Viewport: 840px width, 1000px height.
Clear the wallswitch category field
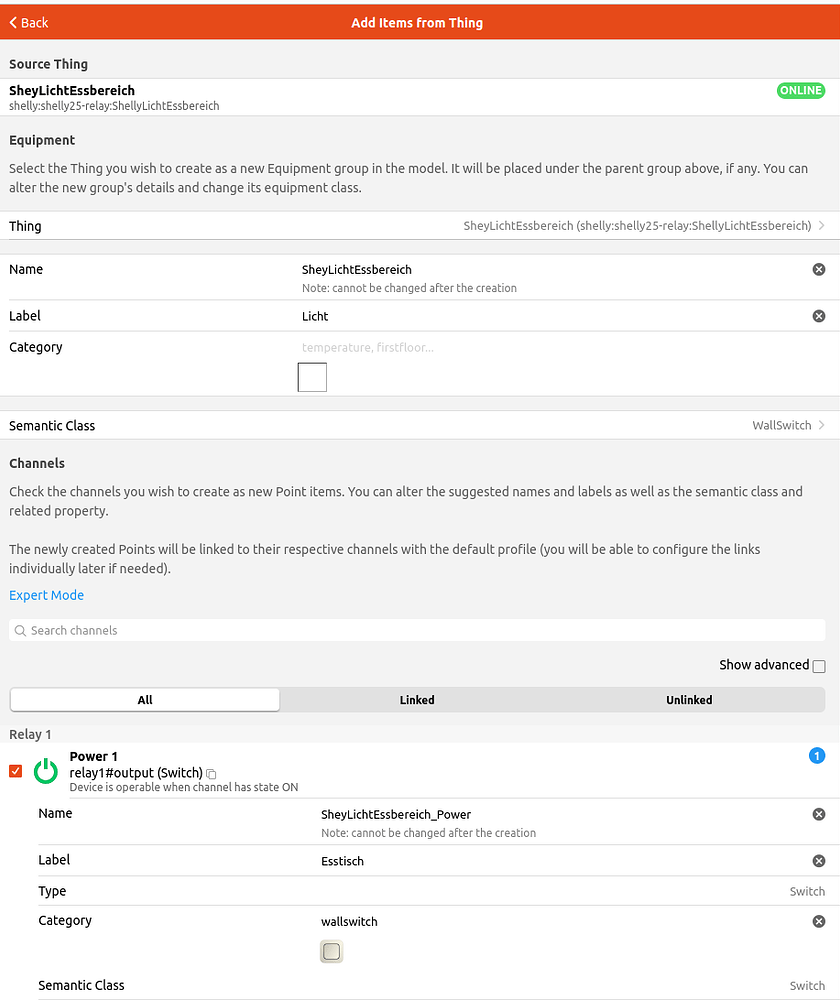(818, 921)
